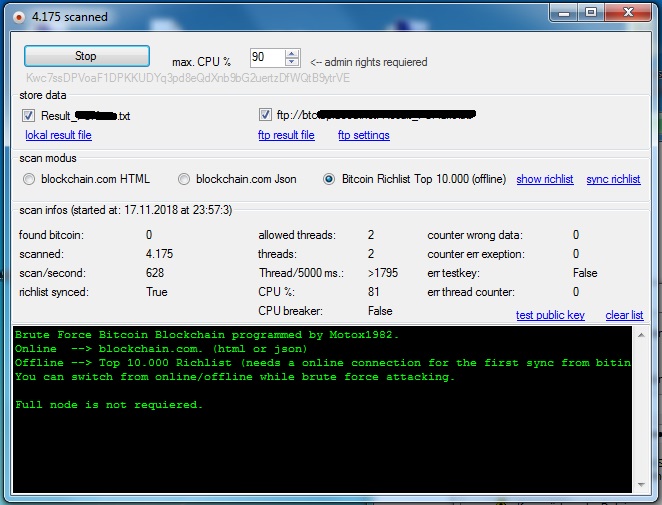The width and height of the screenshot is (662, 505).
Task: Click the scanned value 4.175
Action: 159,254
